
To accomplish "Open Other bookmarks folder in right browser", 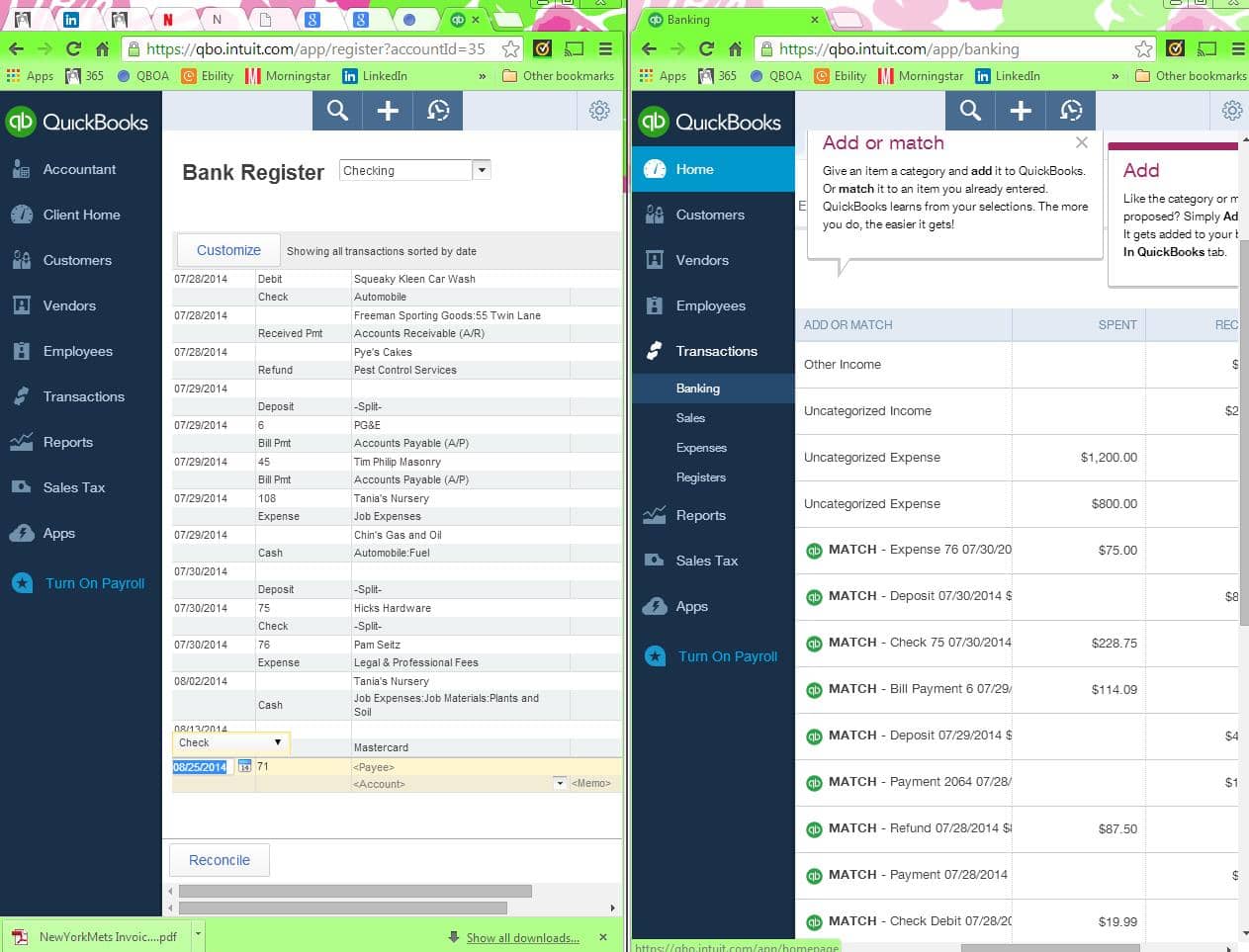I will click(x=1191, y=76).
